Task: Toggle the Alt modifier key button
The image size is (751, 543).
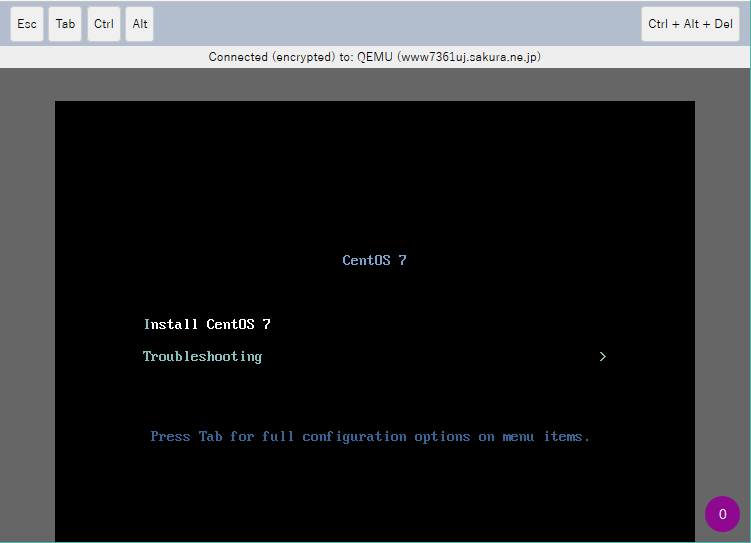Action: point(140,24)
